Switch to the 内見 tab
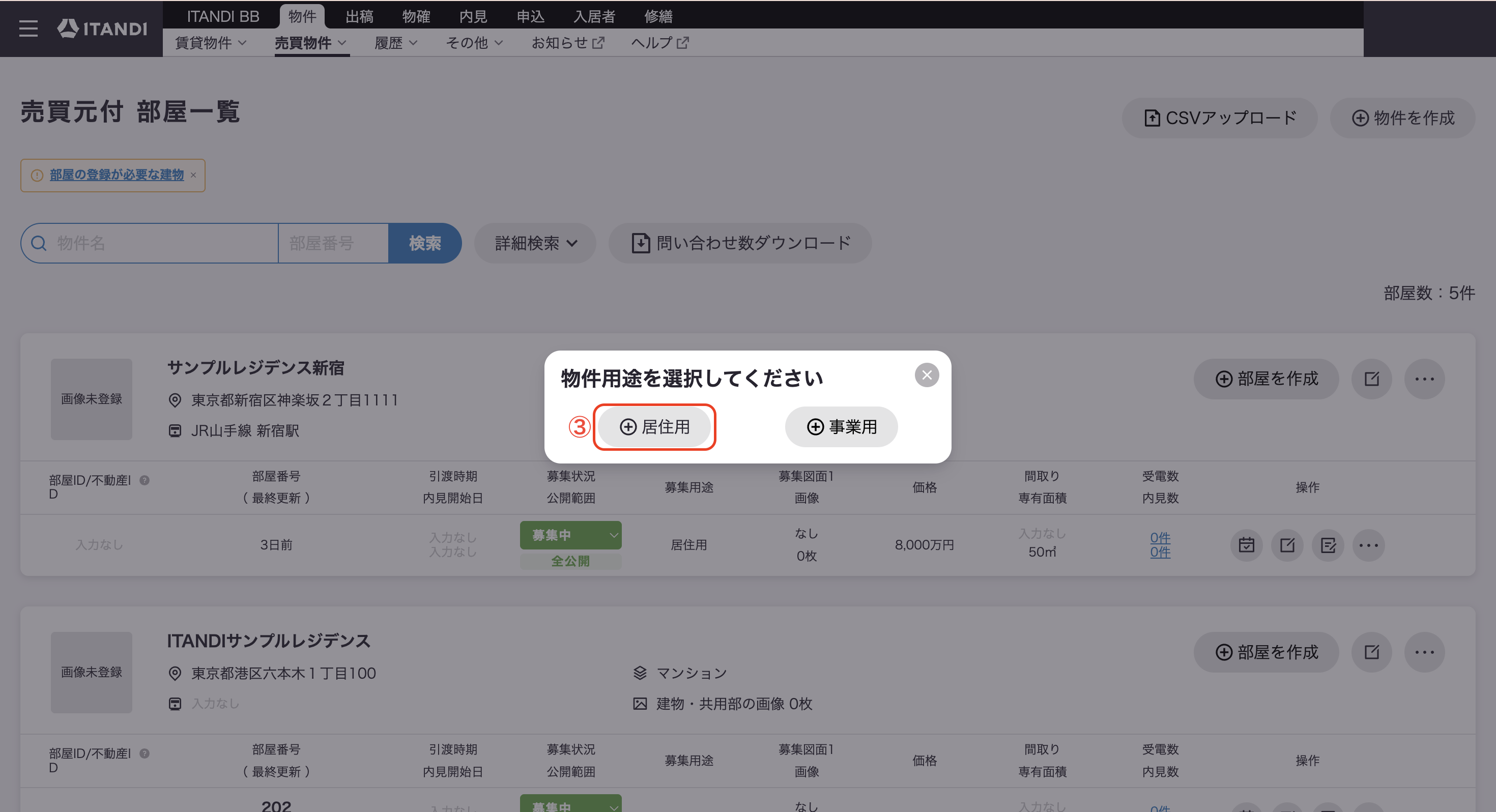 (x=473, y=16)
